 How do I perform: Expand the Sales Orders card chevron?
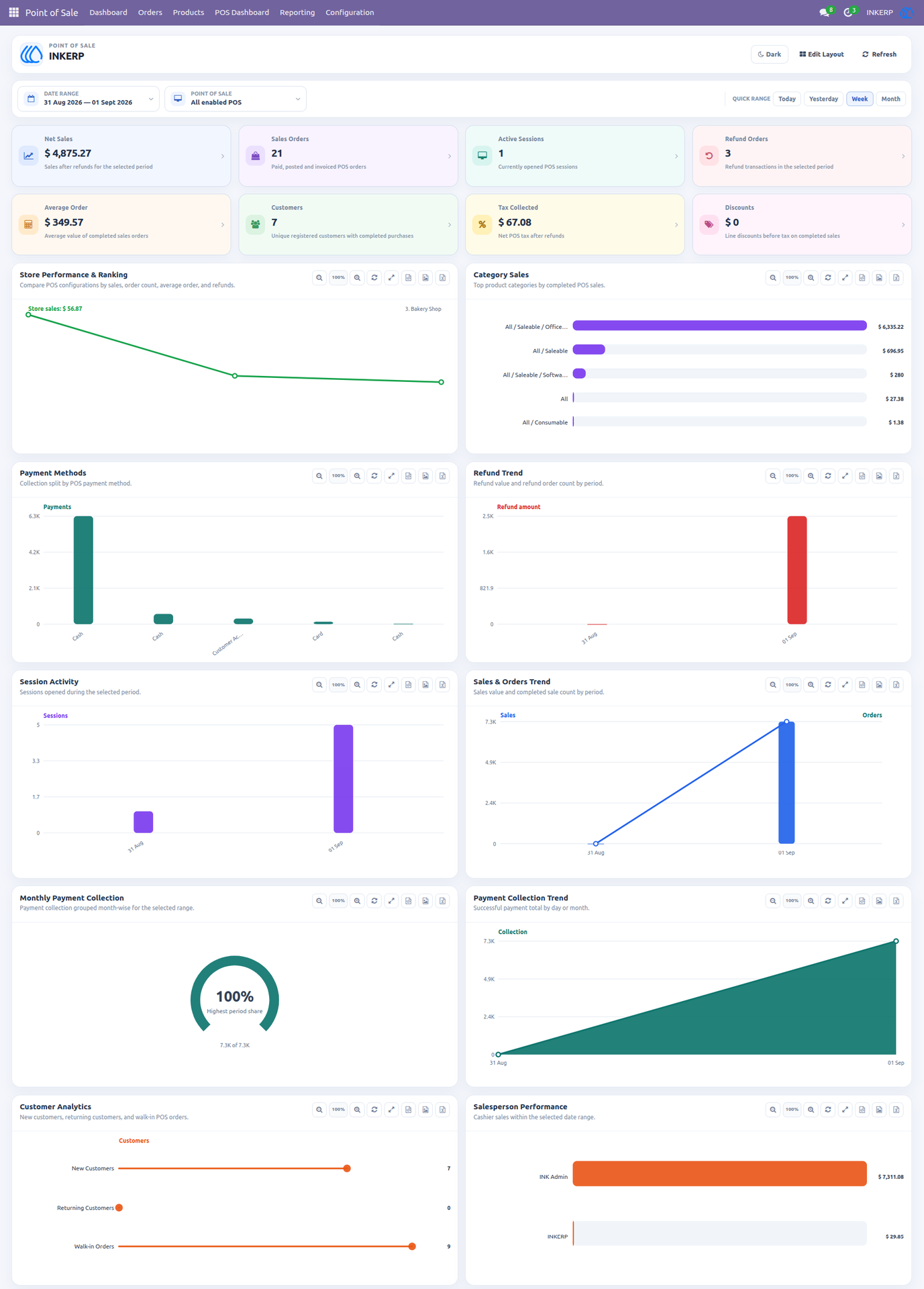coord(450,156)
